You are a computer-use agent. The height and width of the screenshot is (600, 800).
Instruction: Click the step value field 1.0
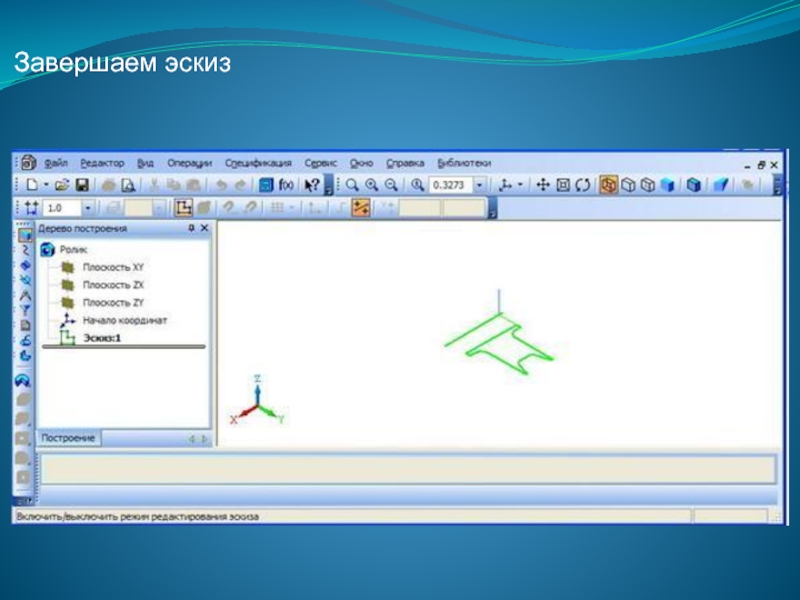[62, 208]
